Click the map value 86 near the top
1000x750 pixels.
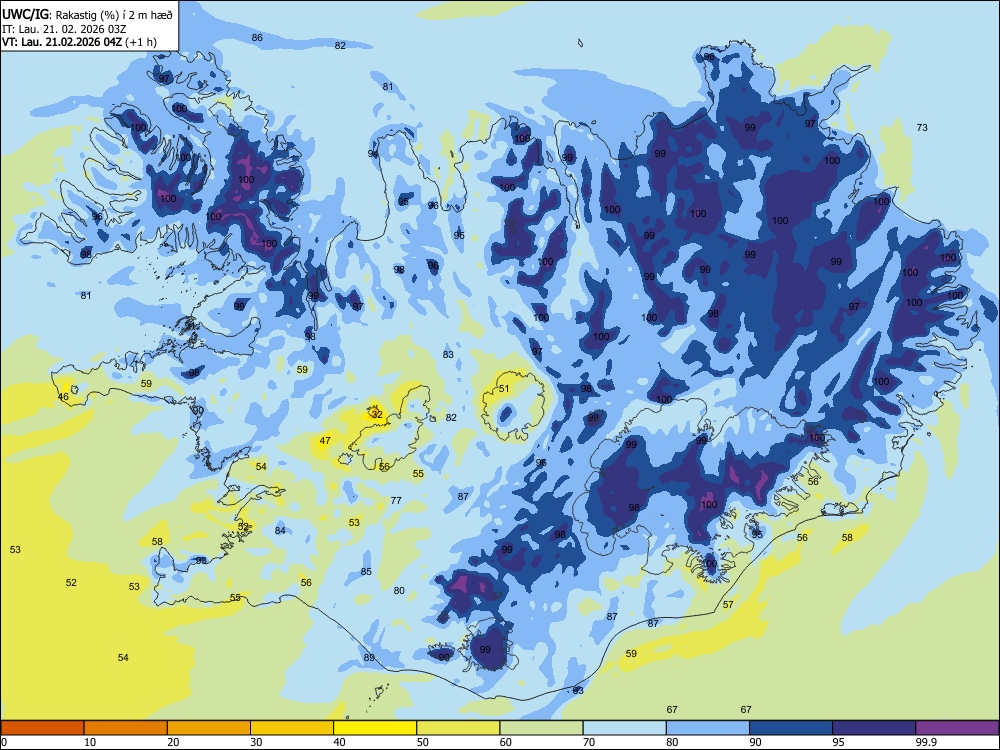coord(257,38)
